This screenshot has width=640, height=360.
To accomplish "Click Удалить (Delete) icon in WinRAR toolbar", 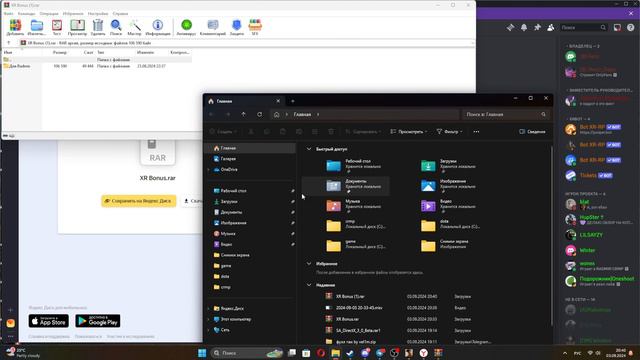I will pyautogui.click(x=98, y=28).
